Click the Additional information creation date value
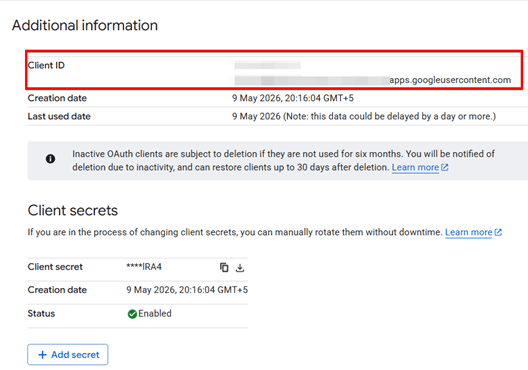The height and width of the screenshot is (370, 528). pyautogui.click(x=293, y=98)
